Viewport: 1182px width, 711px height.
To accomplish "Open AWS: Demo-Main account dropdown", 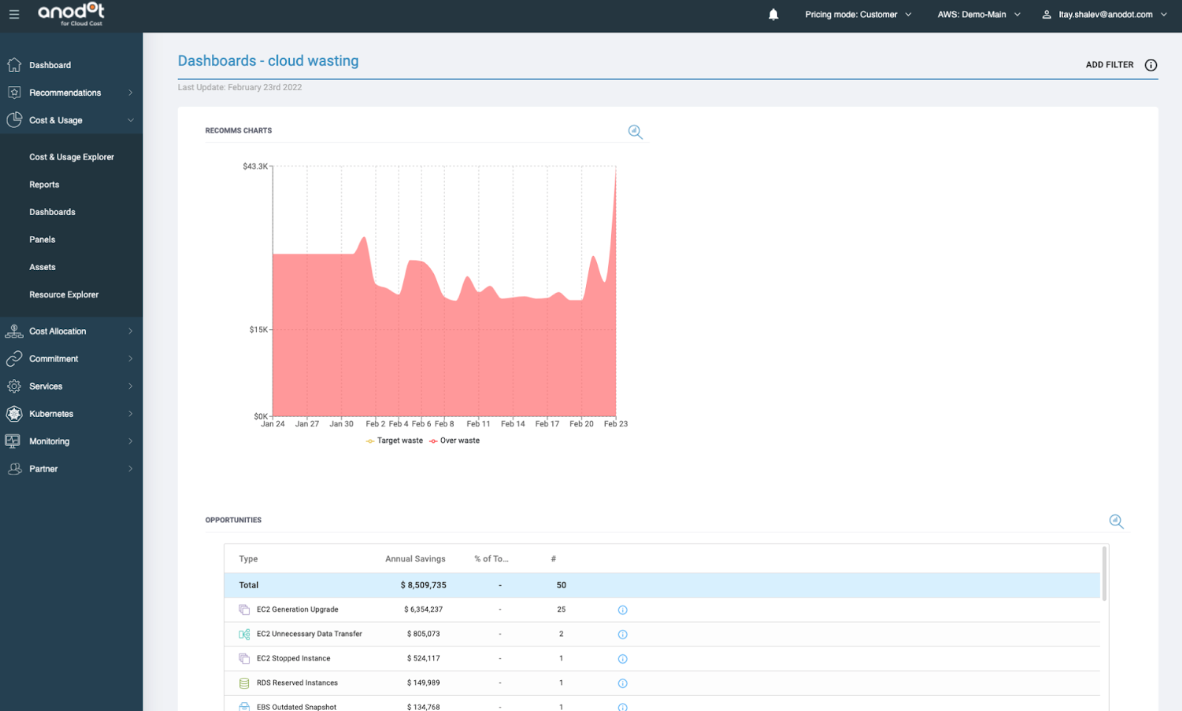I will coord(978,14).
